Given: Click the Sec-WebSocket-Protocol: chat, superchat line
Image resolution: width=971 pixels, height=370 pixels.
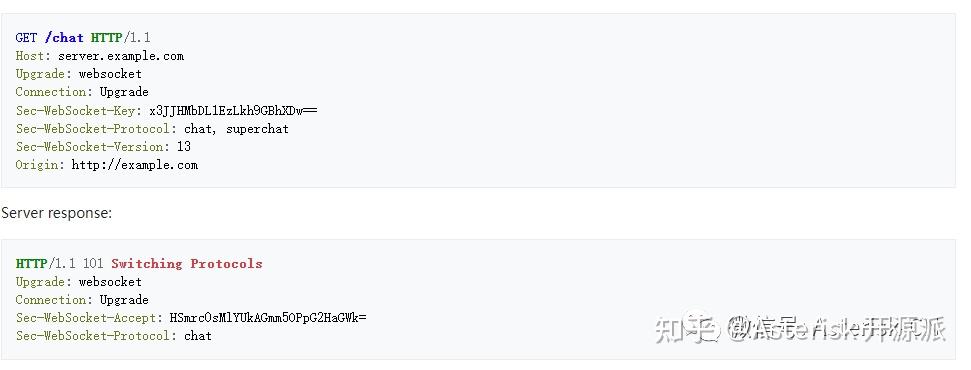Looking at the screenshot, I should (x=152, y=129).
